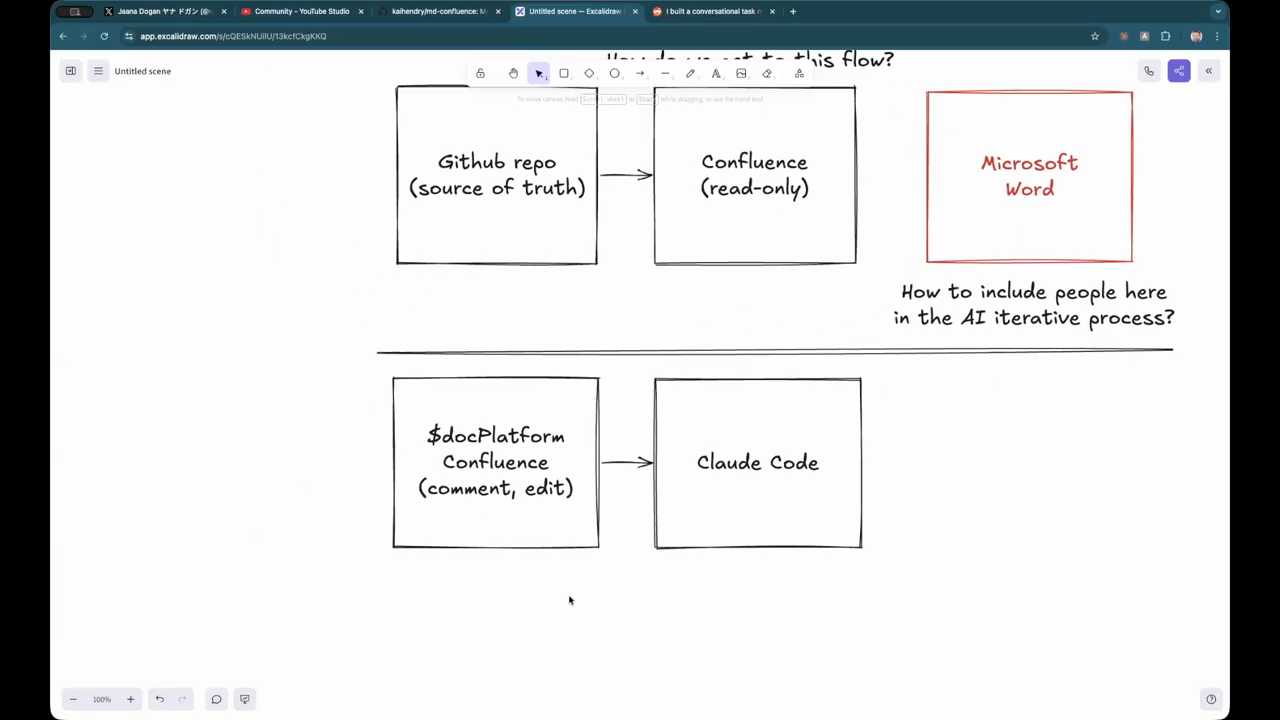
Task: Select the Rectangle shape tool
Action: click(x=564, y=73)
